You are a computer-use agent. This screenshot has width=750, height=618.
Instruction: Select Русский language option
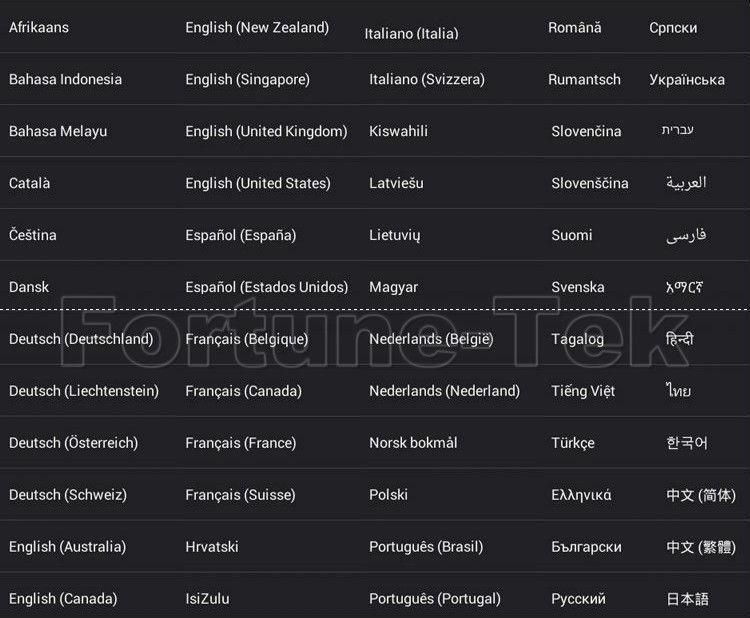pyautogui.click(x=578, y=599)
